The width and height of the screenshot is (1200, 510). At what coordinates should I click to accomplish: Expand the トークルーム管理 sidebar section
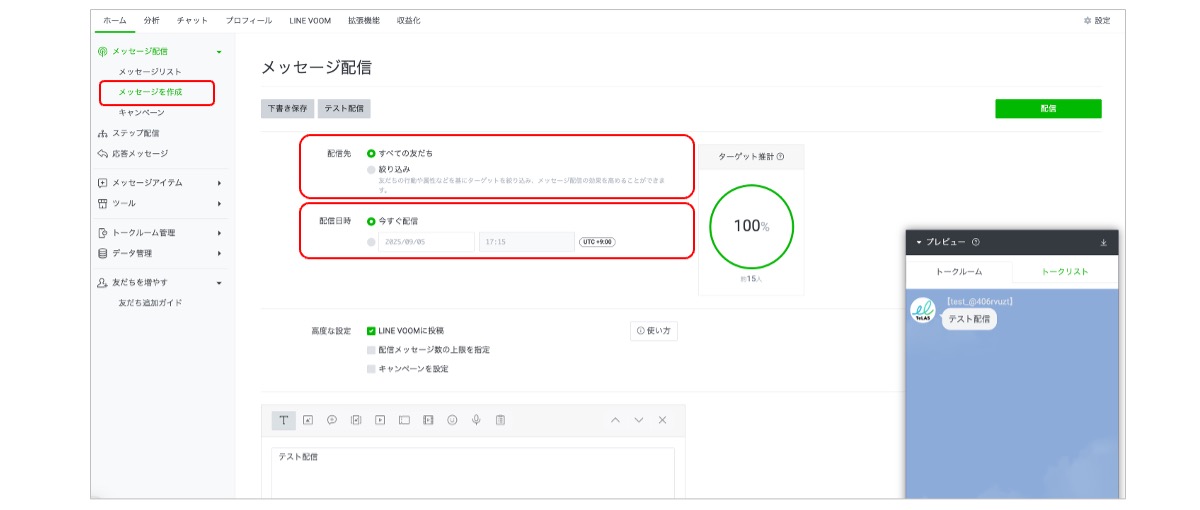click(219, 233)
